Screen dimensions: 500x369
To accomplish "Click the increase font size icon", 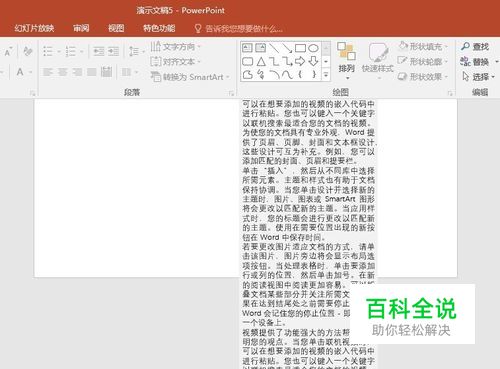I will [x=8, y=52].
